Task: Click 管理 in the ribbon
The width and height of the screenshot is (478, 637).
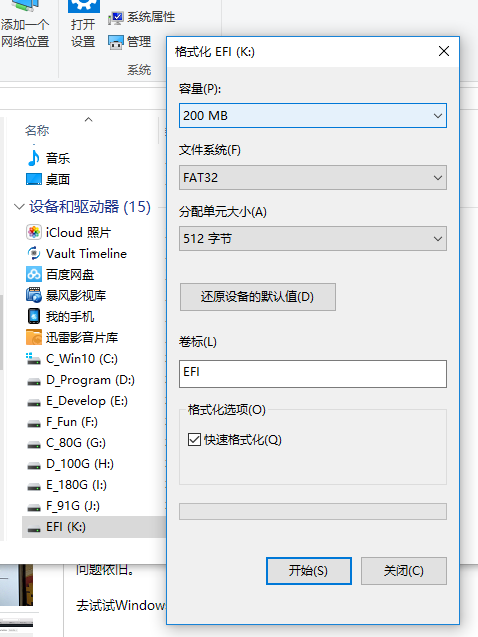Action: pos(130,41)
